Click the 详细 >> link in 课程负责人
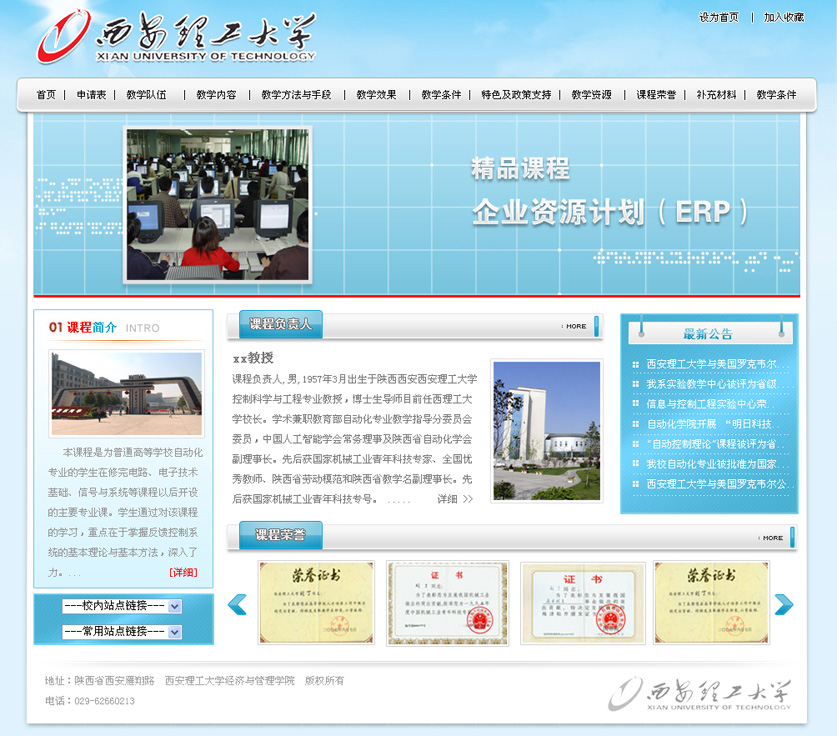Viewport: 837px width, 736px height. [455, 499]
